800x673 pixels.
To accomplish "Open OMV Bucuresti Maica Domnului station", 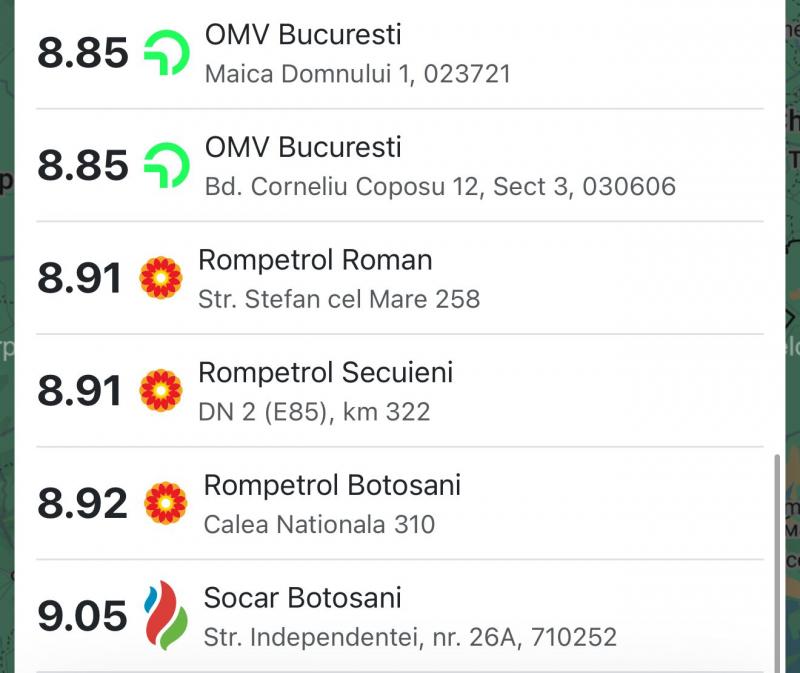I will point(303,35).
